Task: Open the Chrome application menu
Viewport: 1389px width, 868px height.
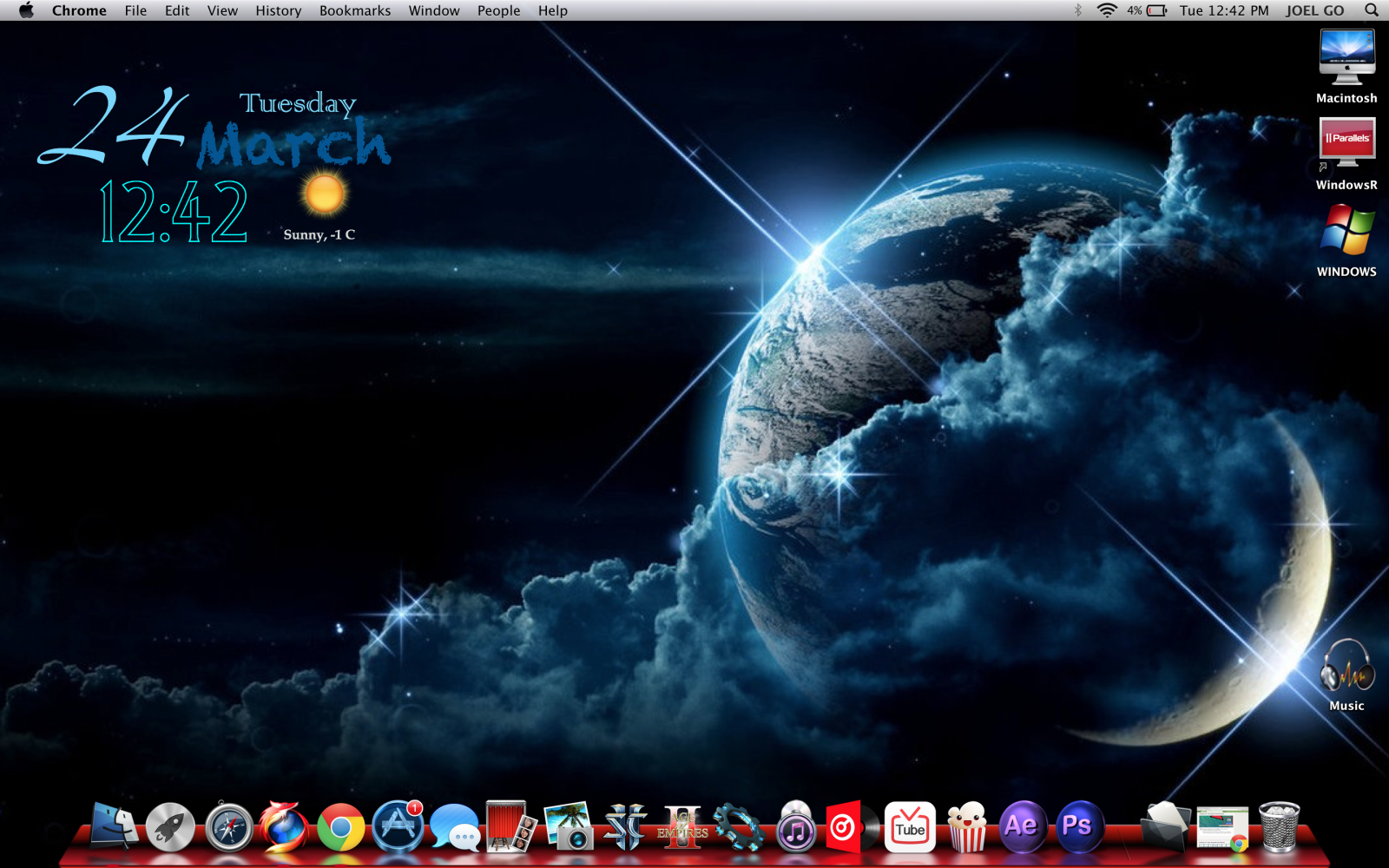Action: pyautogui.click(x=79, y=10)
